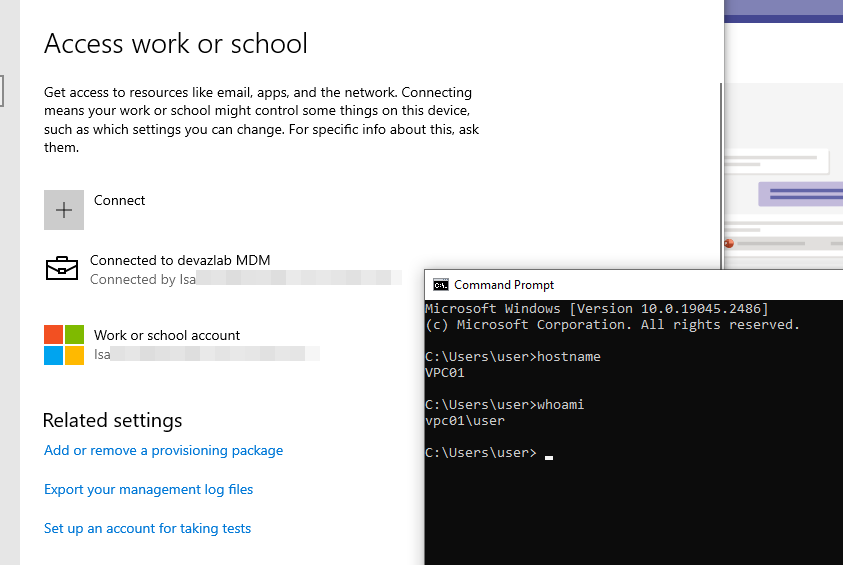The image size is (843, 565).
Task: Click the Related settings heading
Action: [x=112, y=420]
